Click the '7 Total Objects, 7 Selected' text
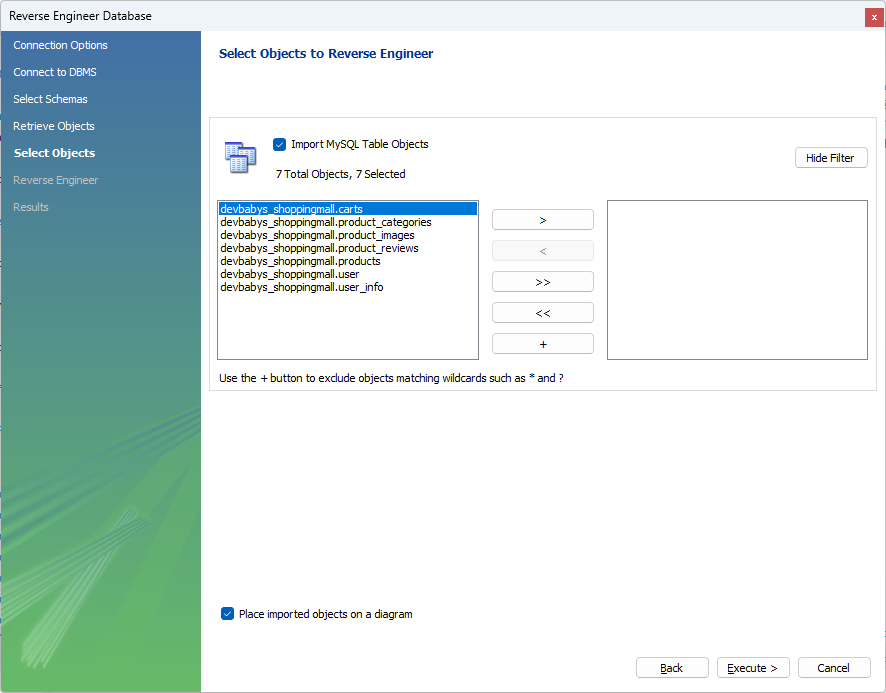Viewport: 886px width, 693px height. [340, 174]
